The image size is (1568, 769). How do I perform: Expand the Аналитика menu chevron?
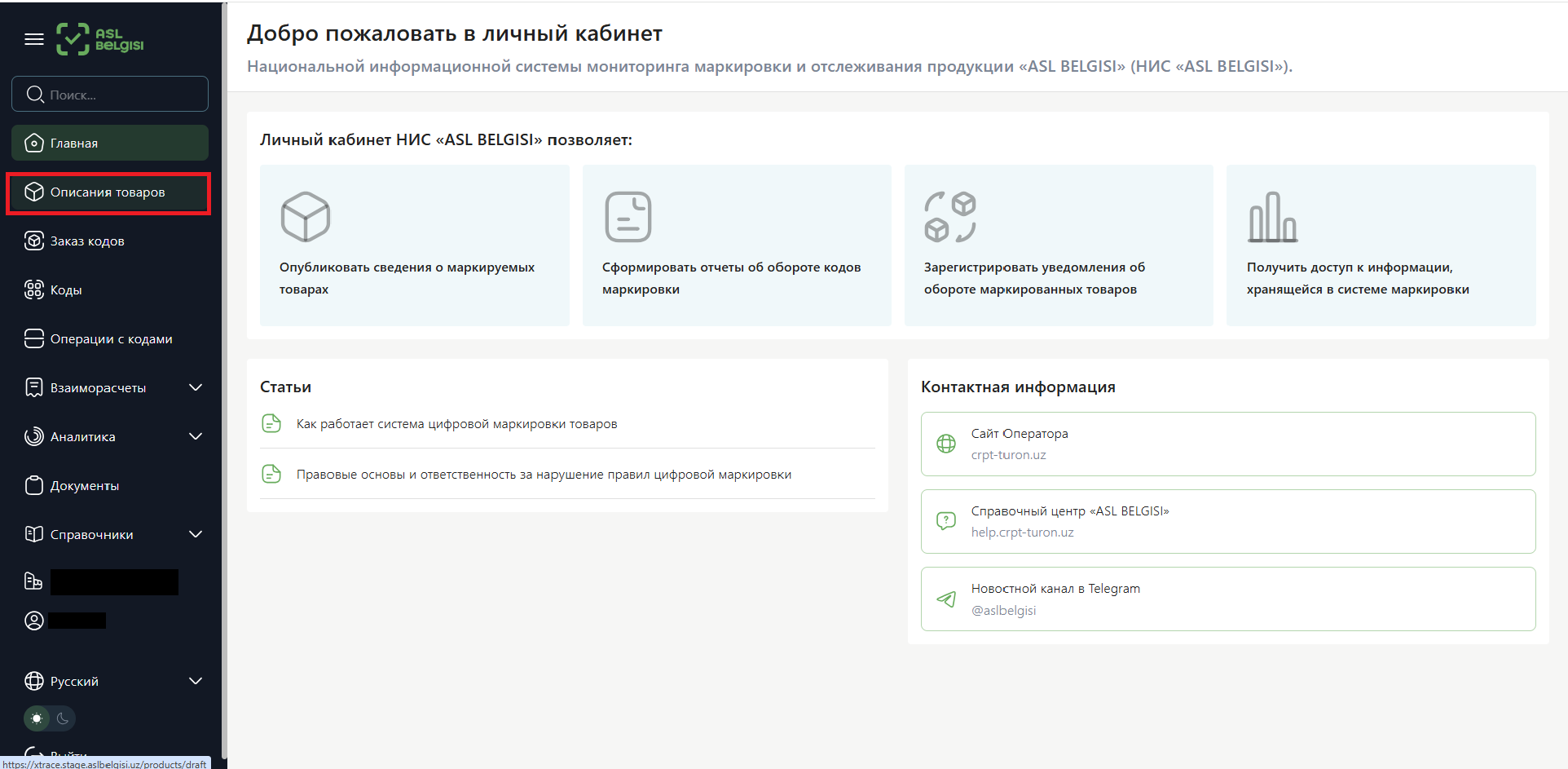click(x=196, y=436)
